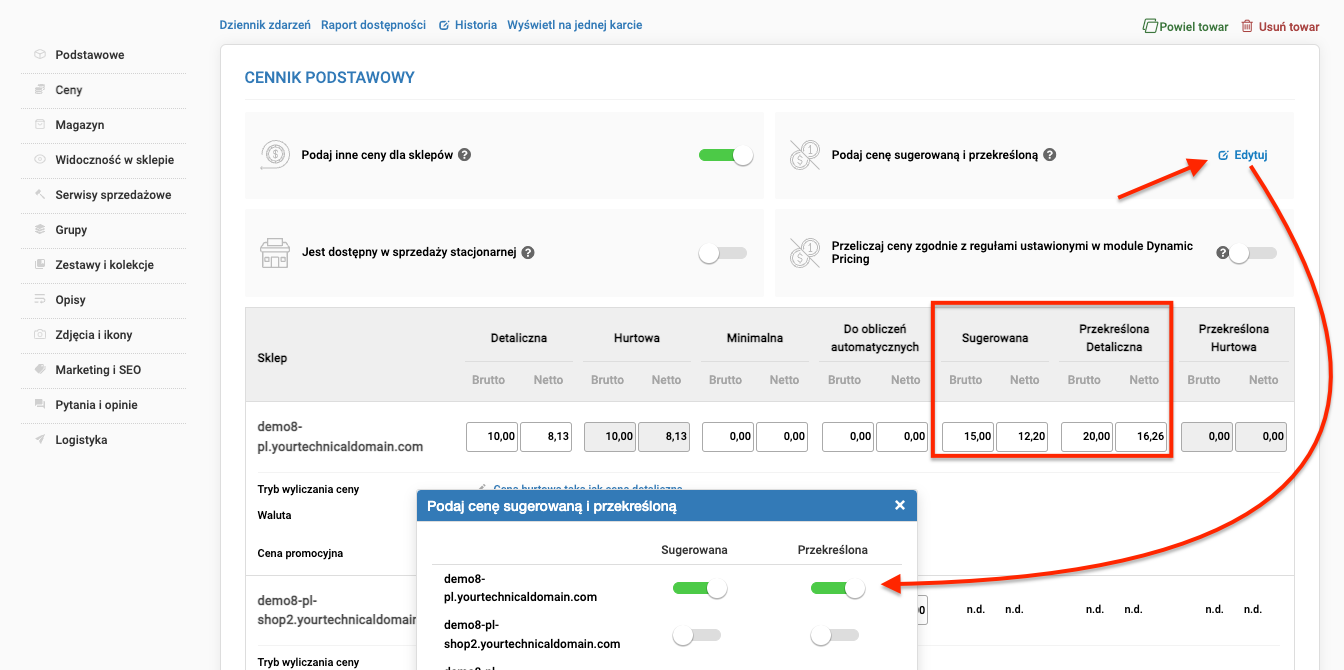This screenshot has width=1344, height=670.
Task: Click Do obliczeń automatycznych Netto field
Action: click(903, 437)
